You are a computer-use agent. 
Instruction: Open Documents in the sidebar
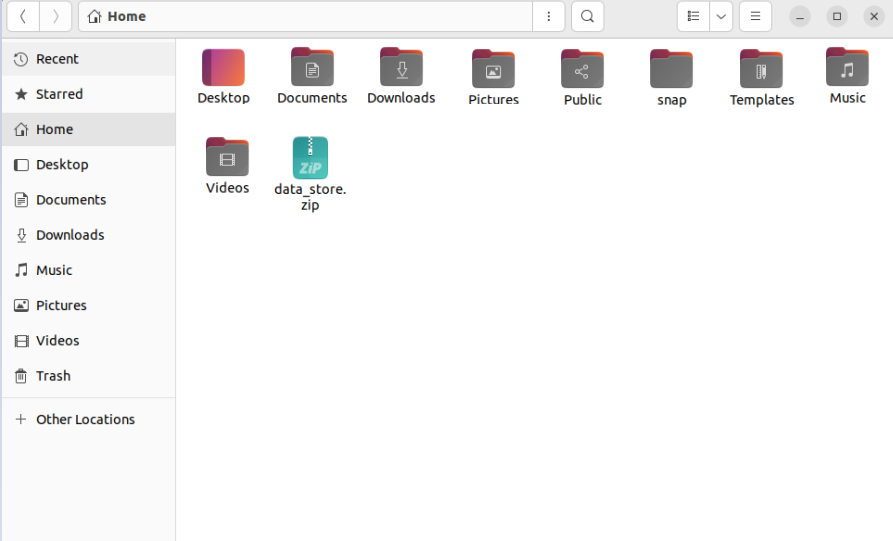(89, 200)
